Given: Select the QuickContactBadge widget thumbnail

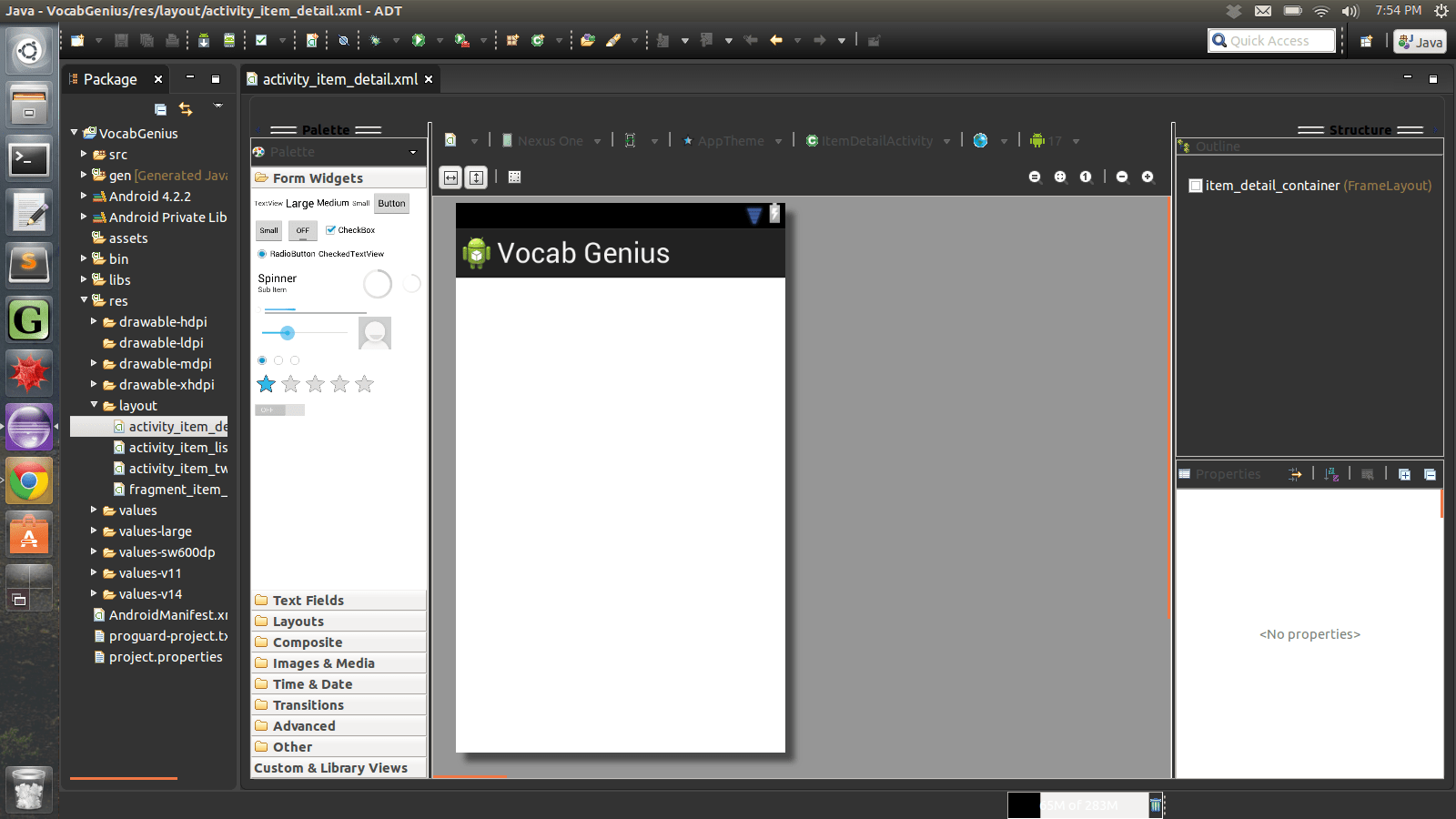Looking at the screenshot, I should (375, 333).
